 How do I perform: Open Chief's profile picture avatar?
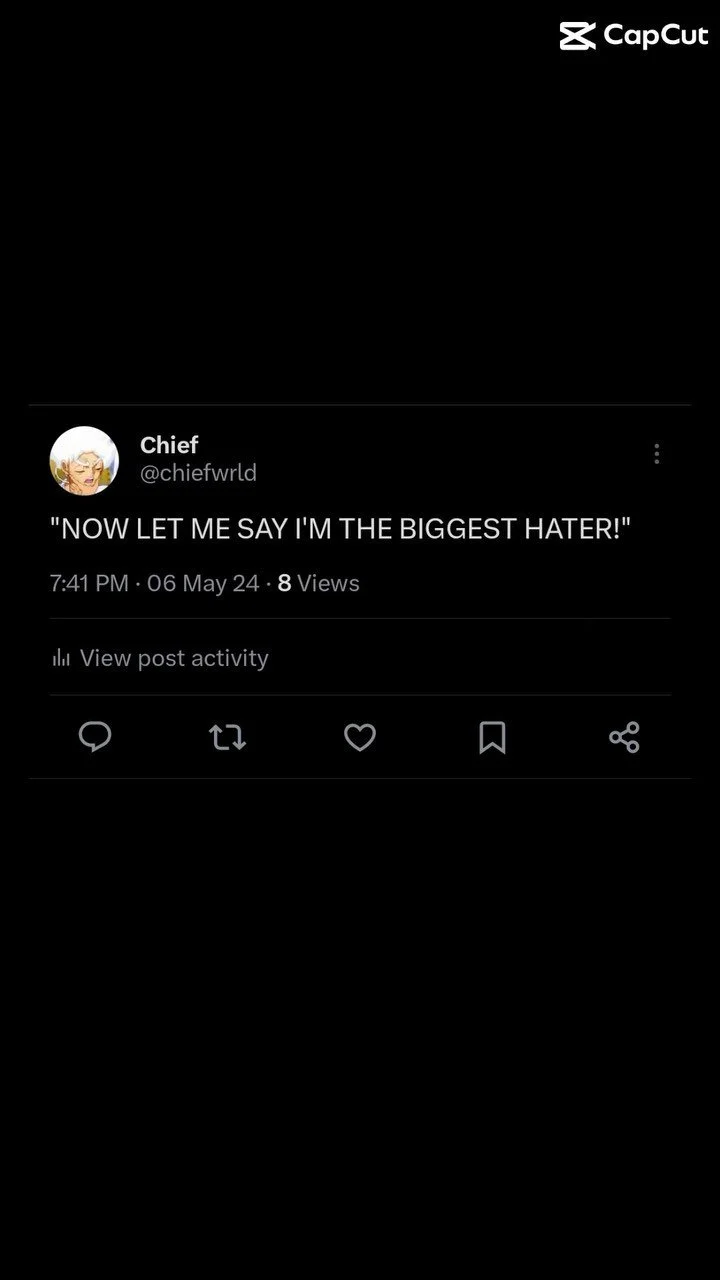[x=84, y=460]
